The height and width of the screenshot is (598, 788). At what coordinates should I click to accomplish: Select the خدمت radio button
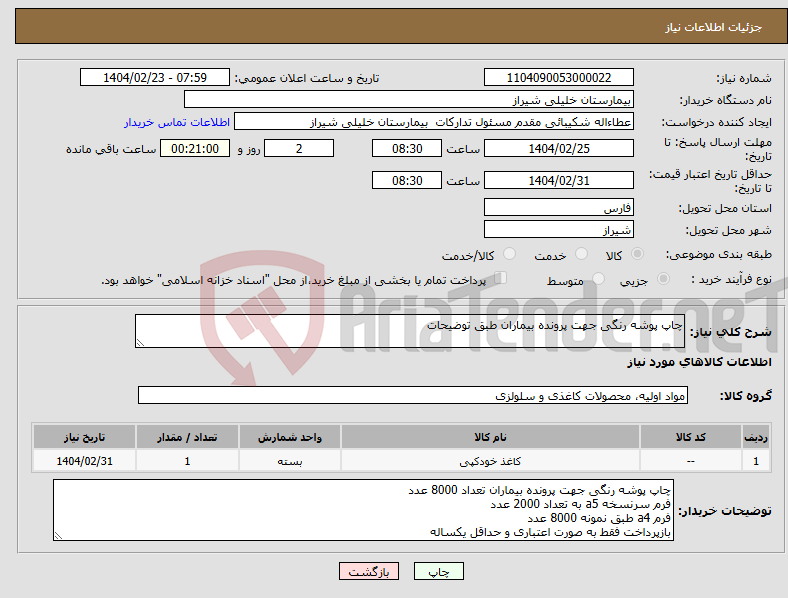[581, 254]
